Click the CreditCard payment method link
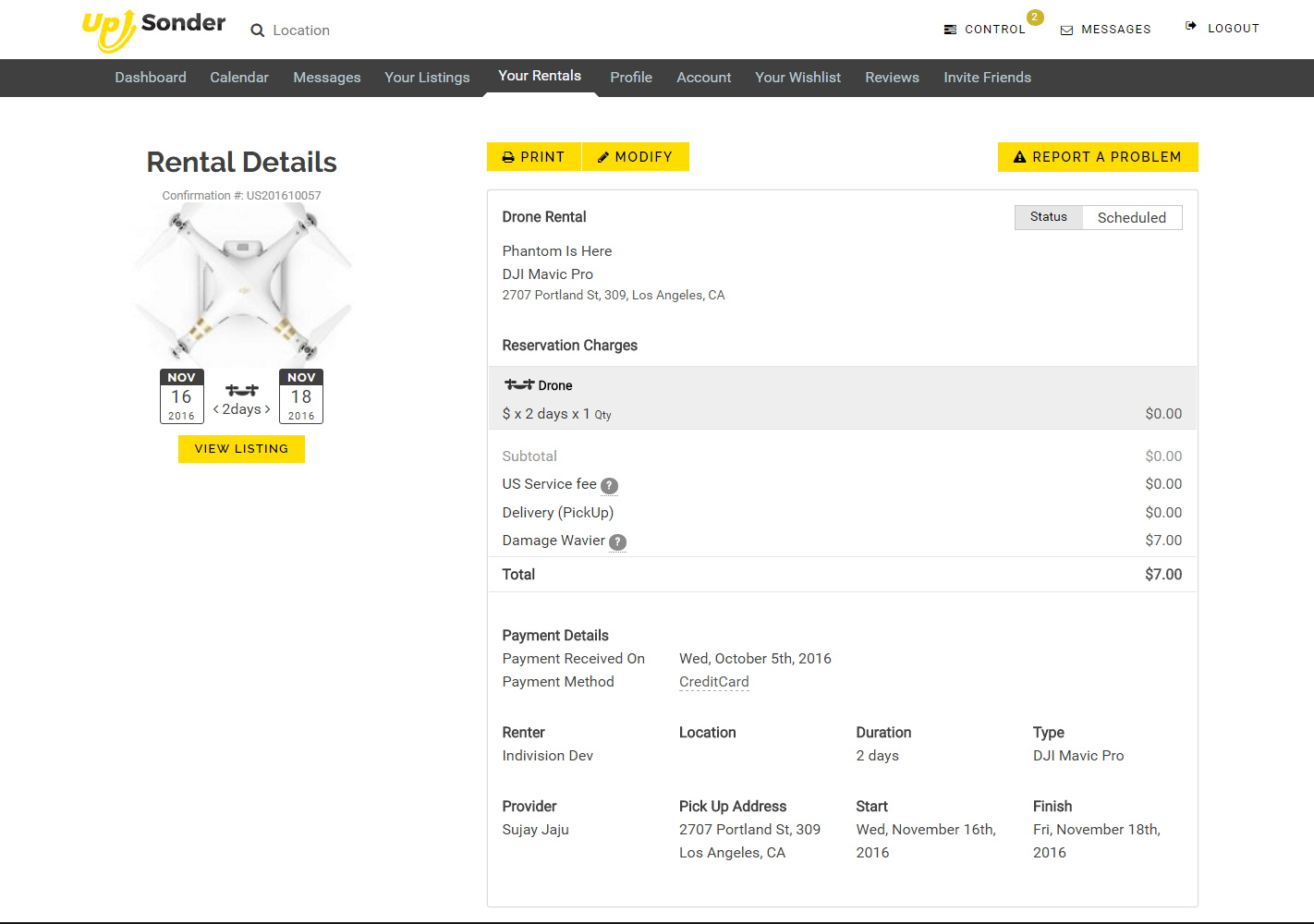This screenshot has width=1314, height=924. [x=714, y=682]
